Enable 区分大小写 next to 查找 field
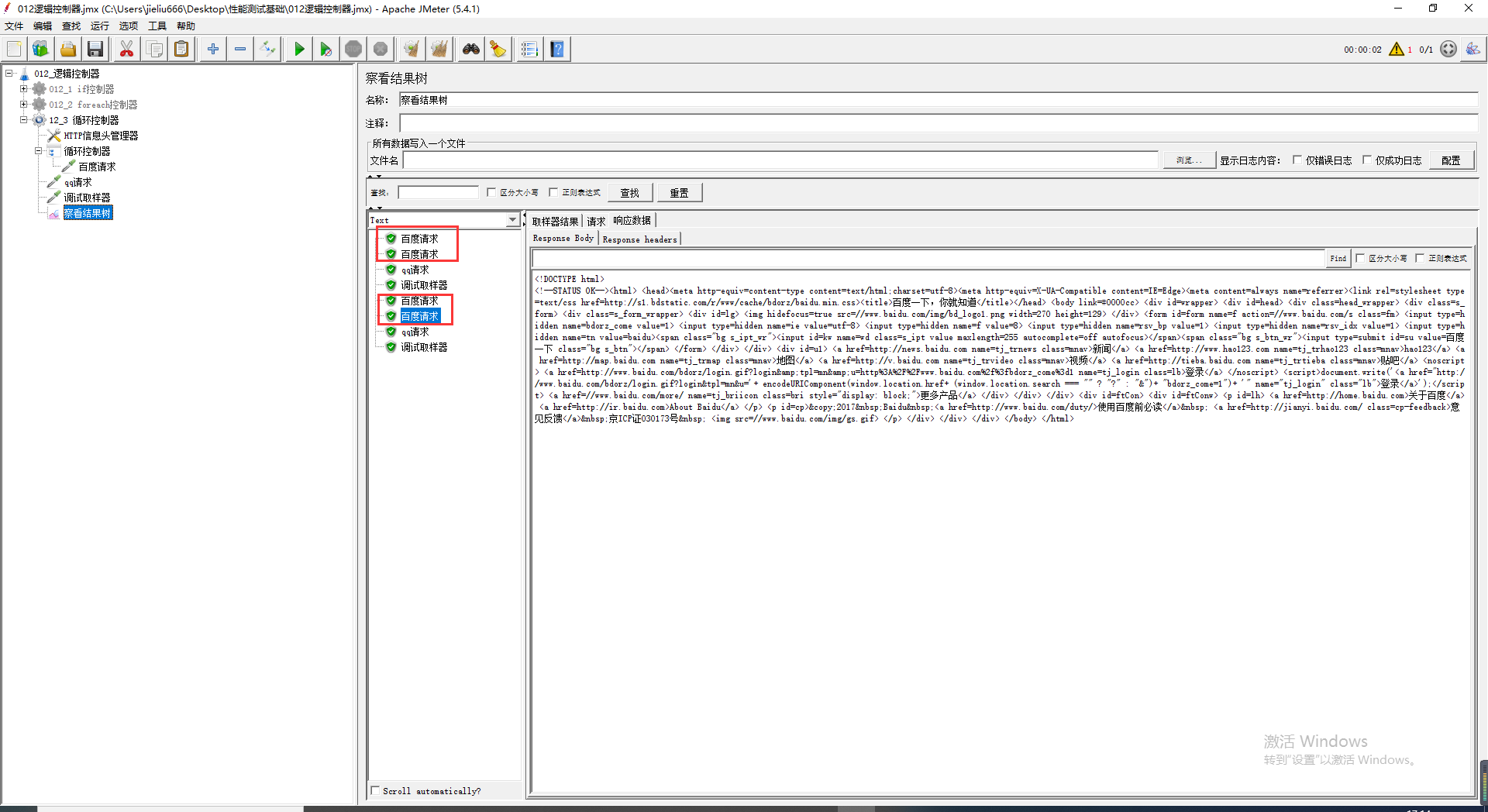This screenshot has width=1488, height=812. point(491,192)
